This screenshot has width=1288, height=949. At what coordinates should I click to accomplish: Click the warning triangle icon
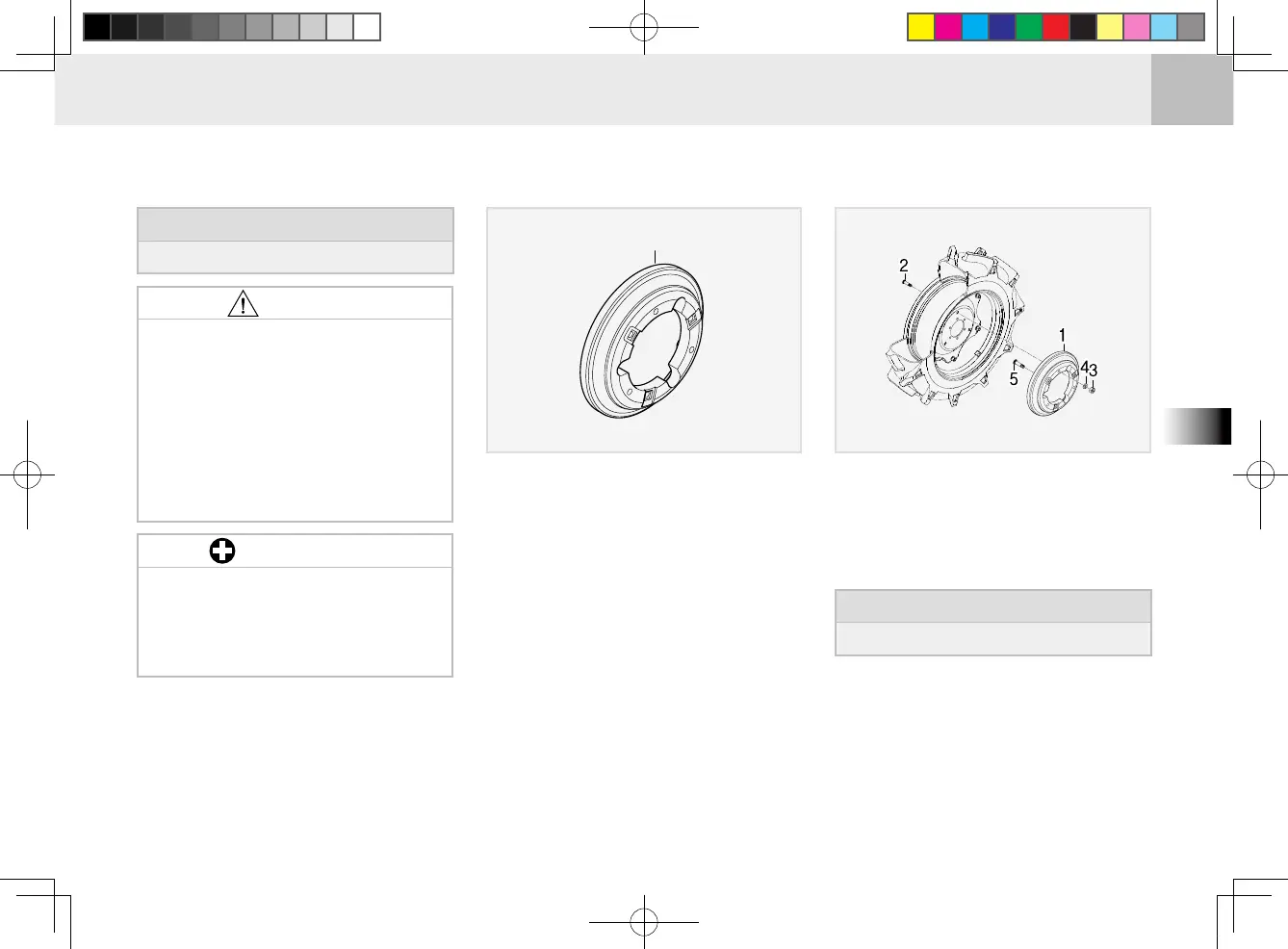pos(243,303)
